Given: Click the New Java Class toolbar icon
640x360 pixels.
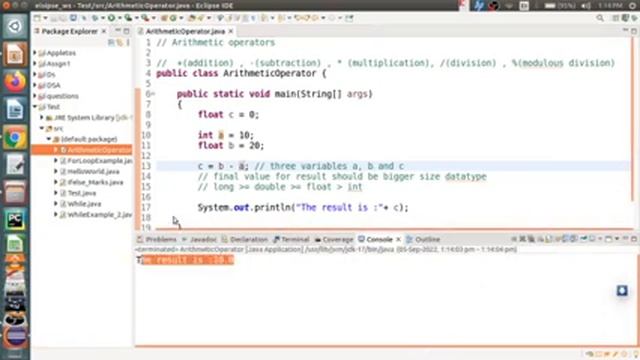Looking at the screenshot, I should click(x=173, y=18).
